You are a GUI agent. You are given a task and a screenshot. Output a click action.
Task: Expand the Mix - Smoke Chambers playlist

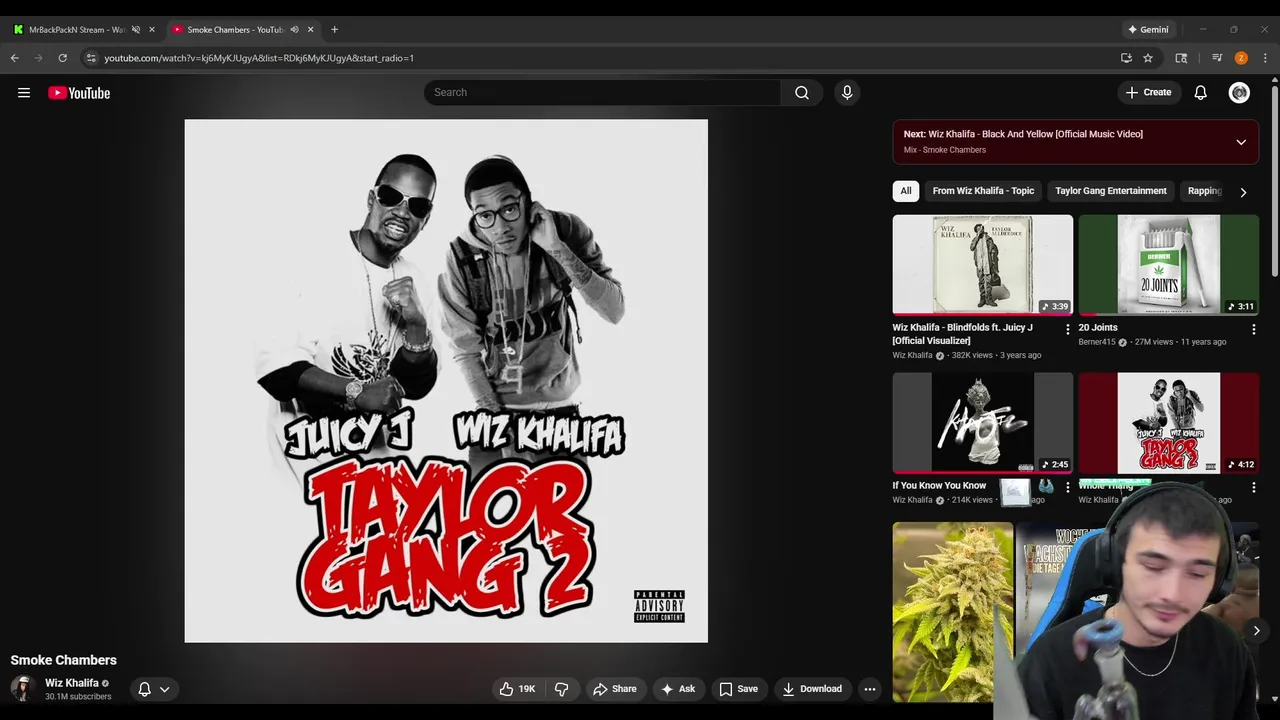[1241, 142]
